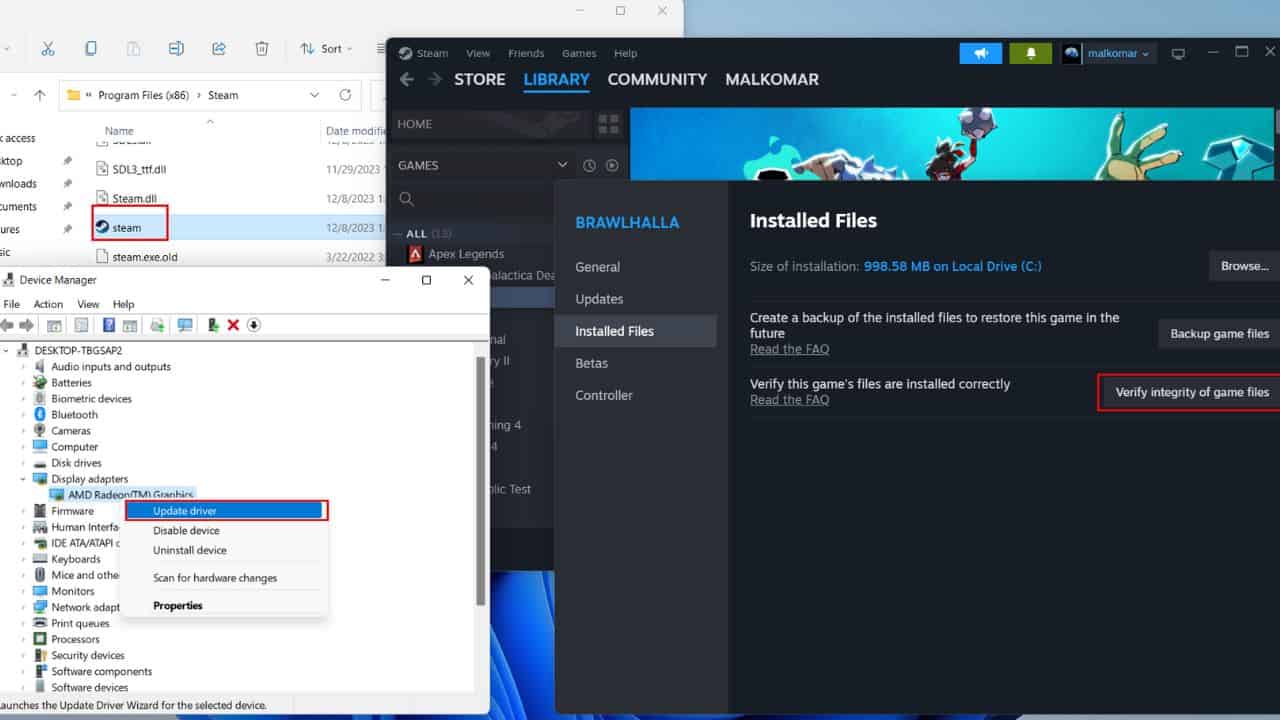
Task: Click Device Manager's Back arrow toolbar icon
Action: [x=9, y=325]
